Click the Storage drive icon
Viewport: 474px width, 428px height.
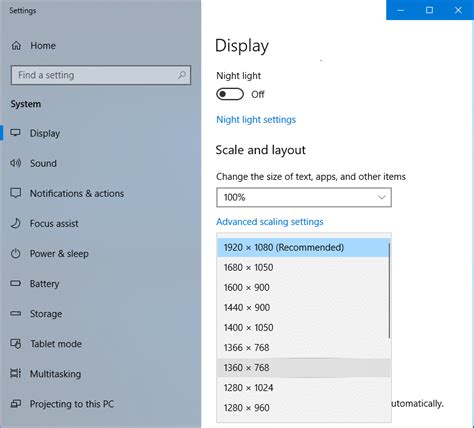pos(15,313)
